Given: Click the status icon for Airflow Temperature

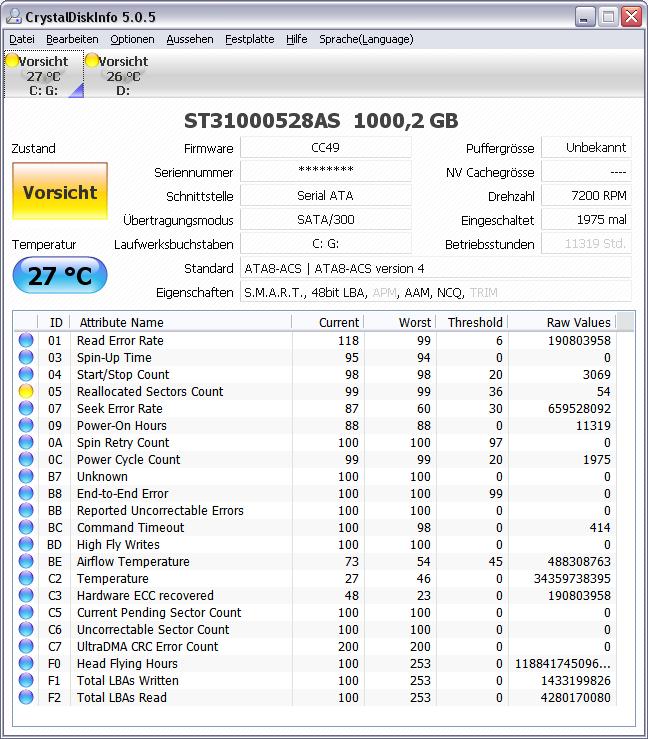Looking at the screenshot, I should click(x=26, y=561).
